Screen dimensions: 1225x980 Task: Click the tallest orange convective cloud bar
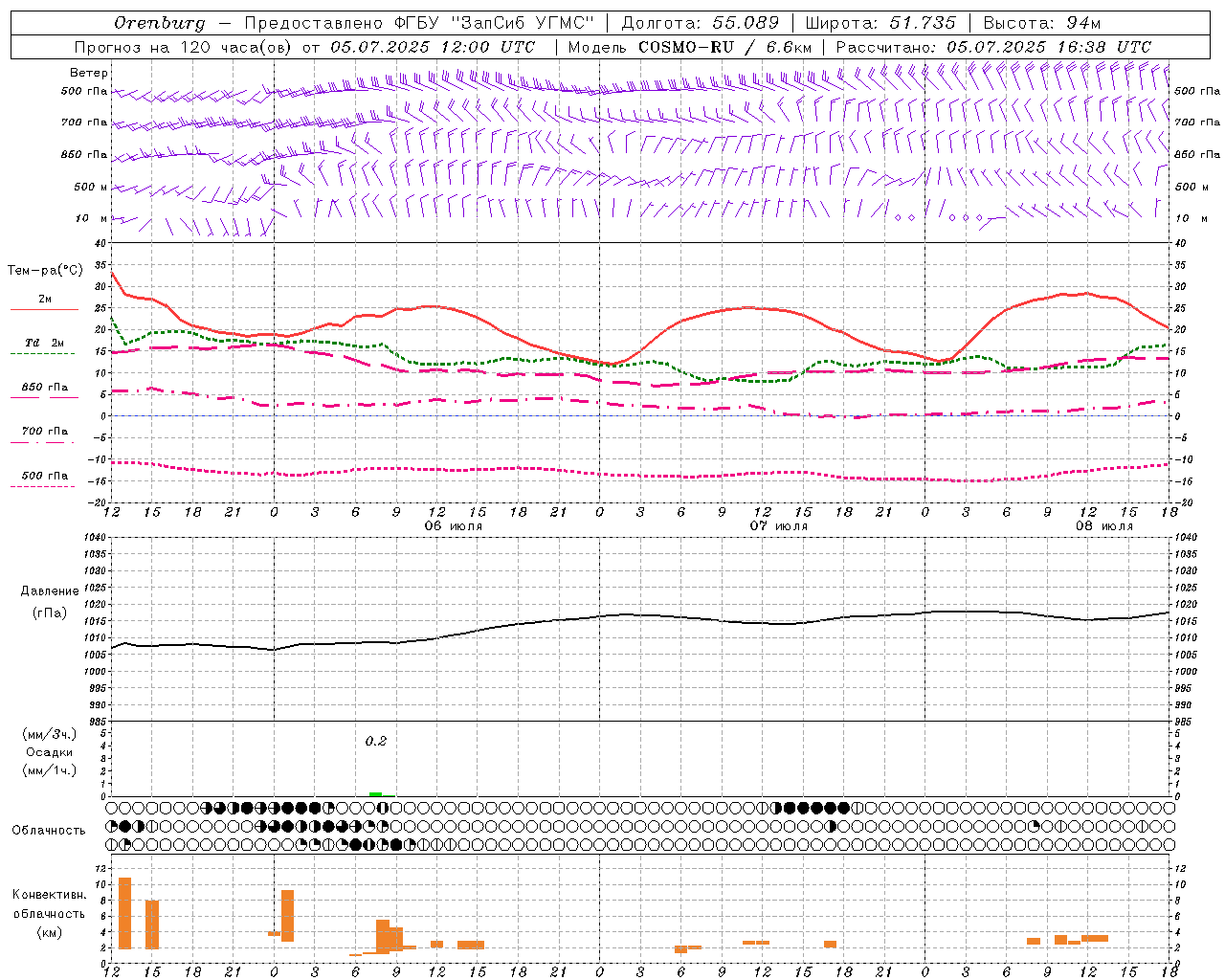125,913
